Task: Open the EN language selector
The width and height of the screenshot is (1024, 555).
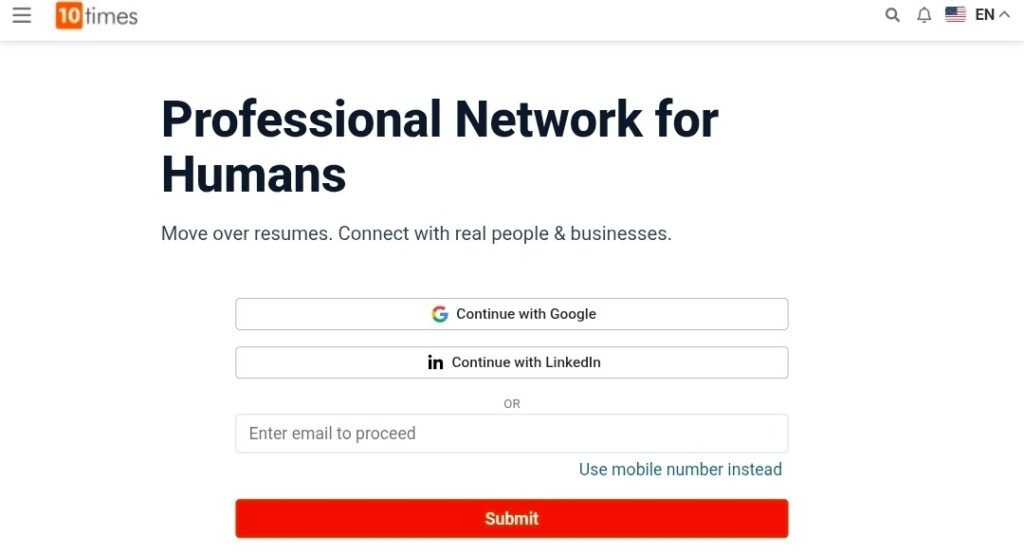Action: pos(985,15)
